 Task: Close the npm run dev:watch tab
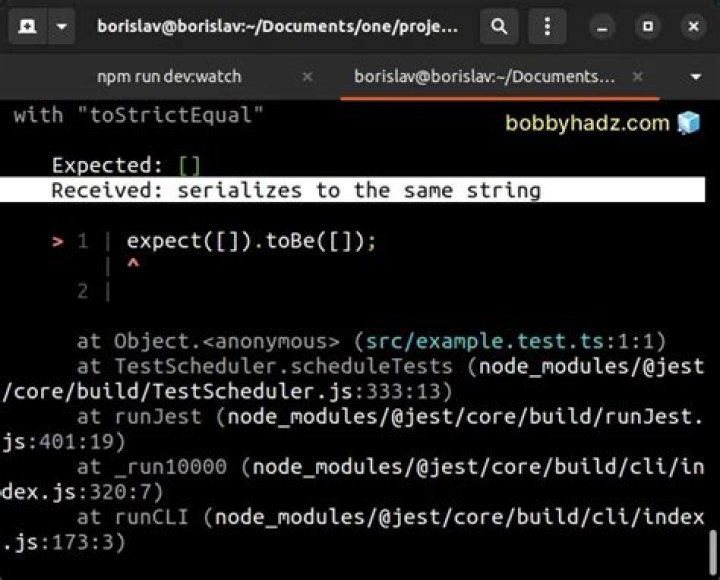click(x=308, y=76)
